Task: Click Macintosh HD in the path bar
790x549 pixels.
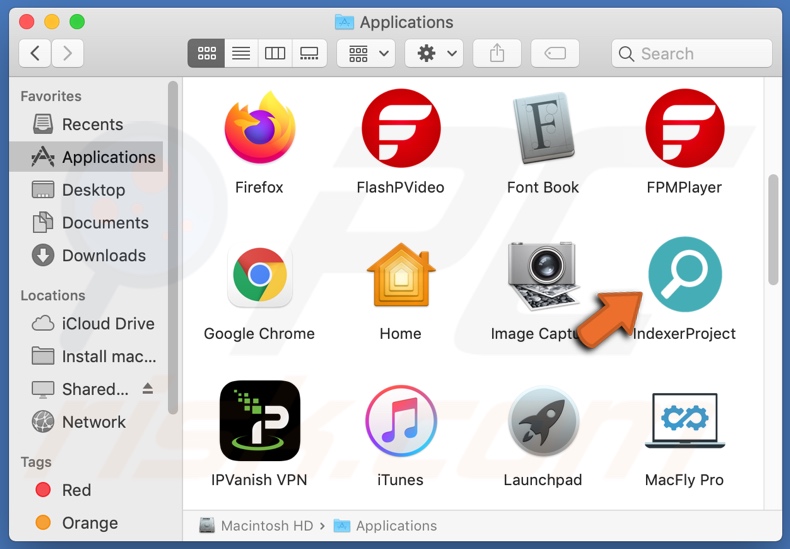Action: [x=256, y=526]
